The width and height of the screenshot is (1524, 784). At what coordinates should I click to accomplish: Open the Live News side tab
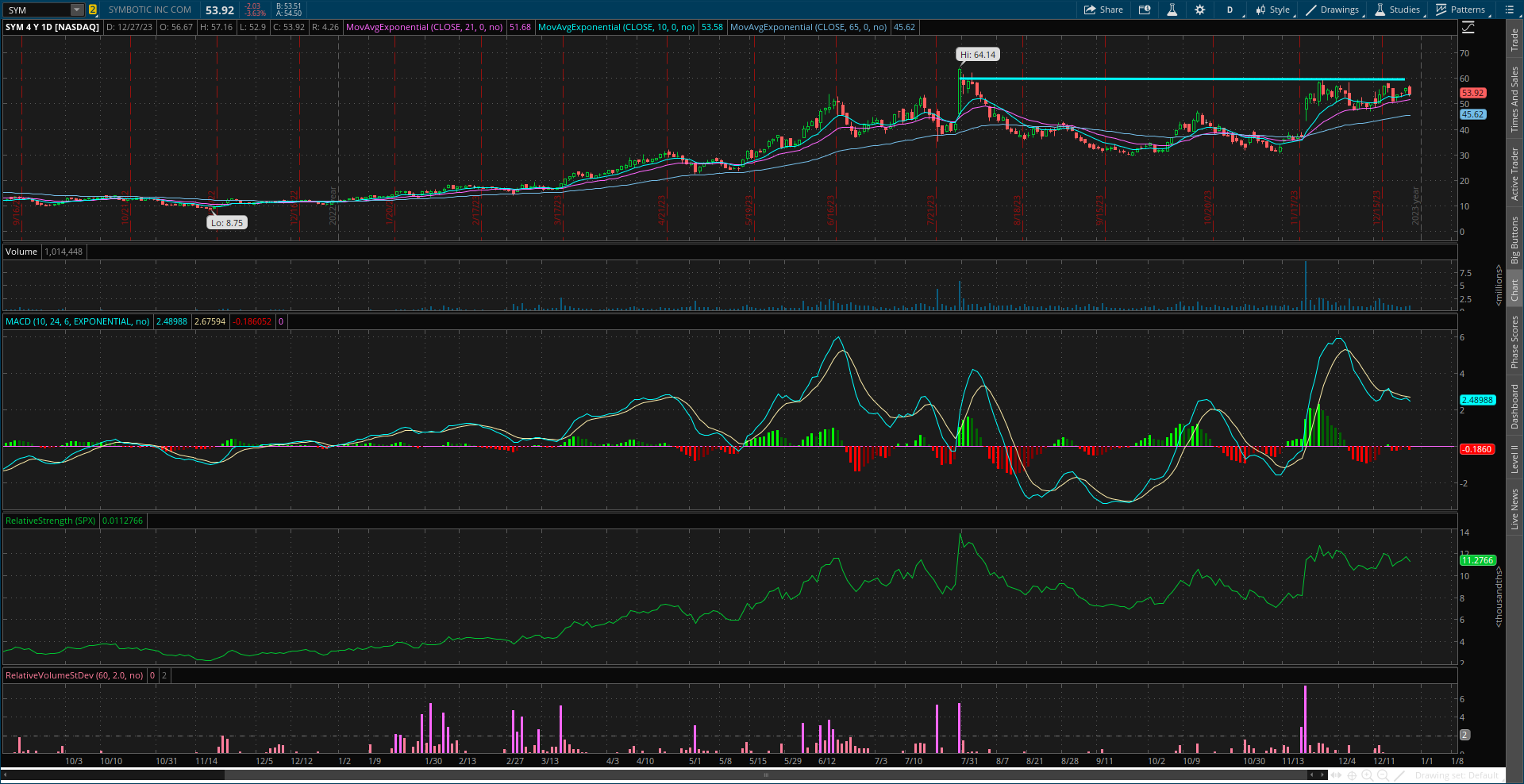[x=1514, y=509]
